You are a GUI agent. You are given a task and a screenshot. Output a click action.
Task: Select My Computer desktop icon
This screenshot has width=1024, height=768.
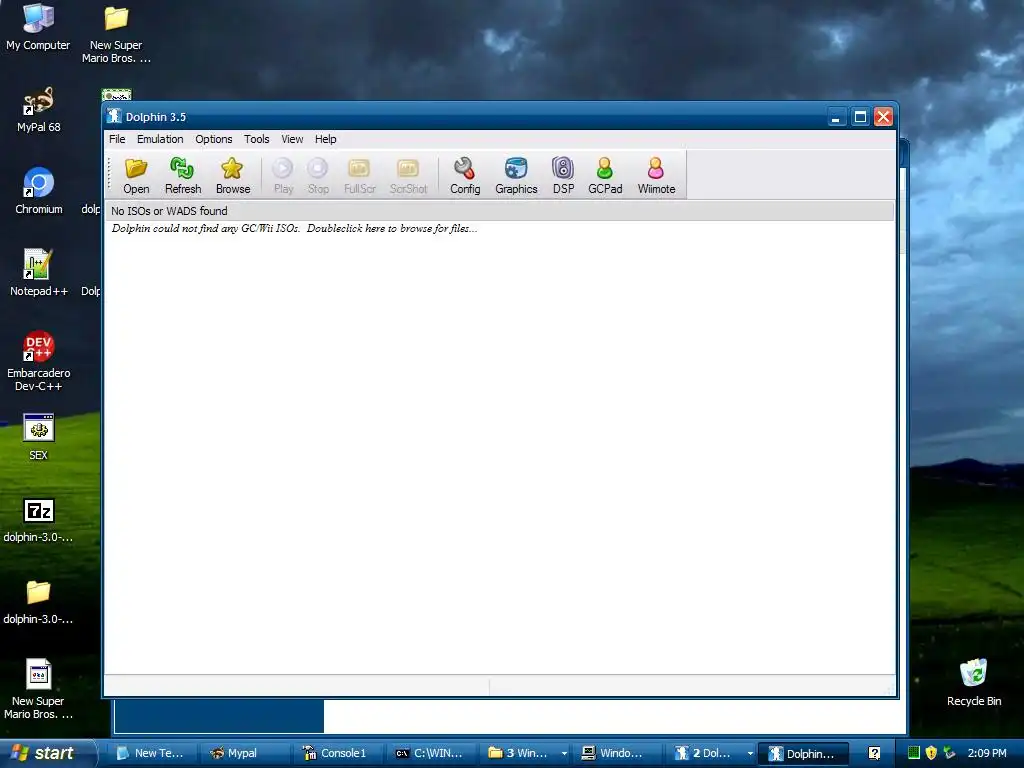38,27
